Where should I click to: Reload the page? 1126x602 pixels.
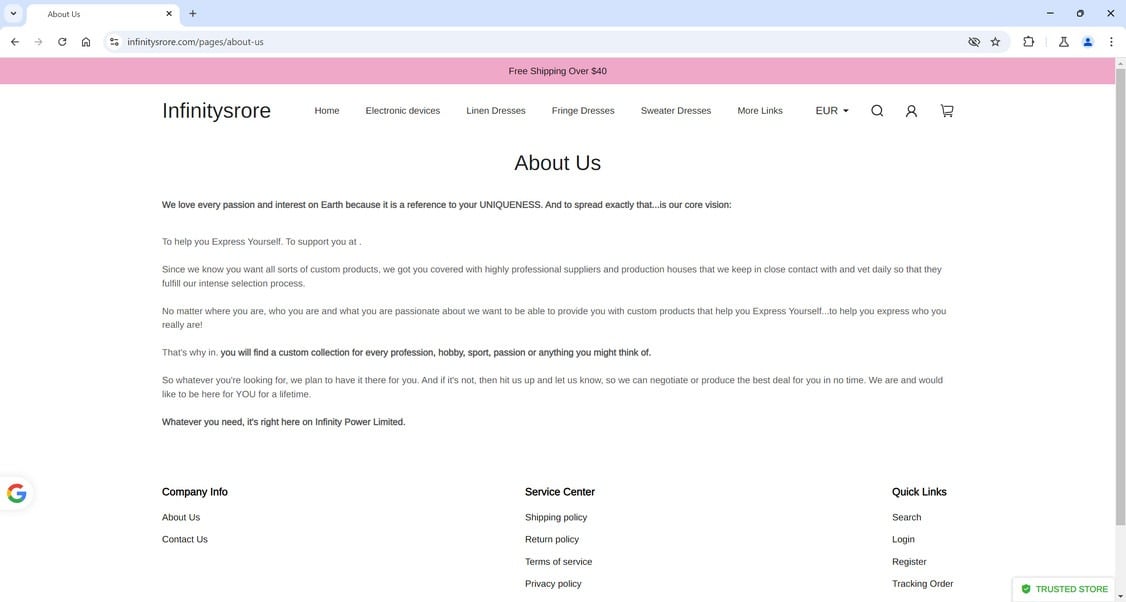click(x=62, y=42)
